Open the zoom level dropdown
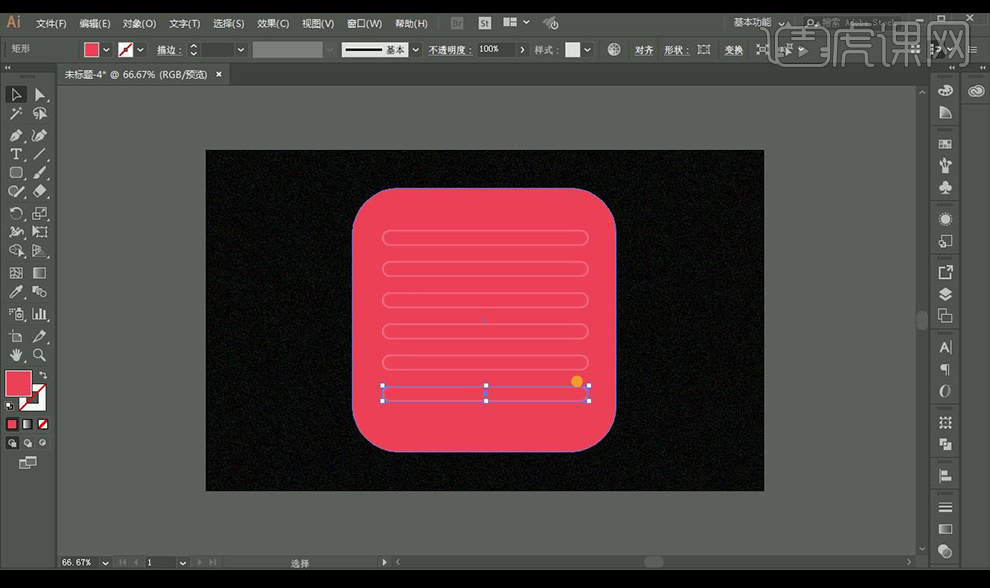This screenshot has width=990, height=588. (x=104, y=563)
